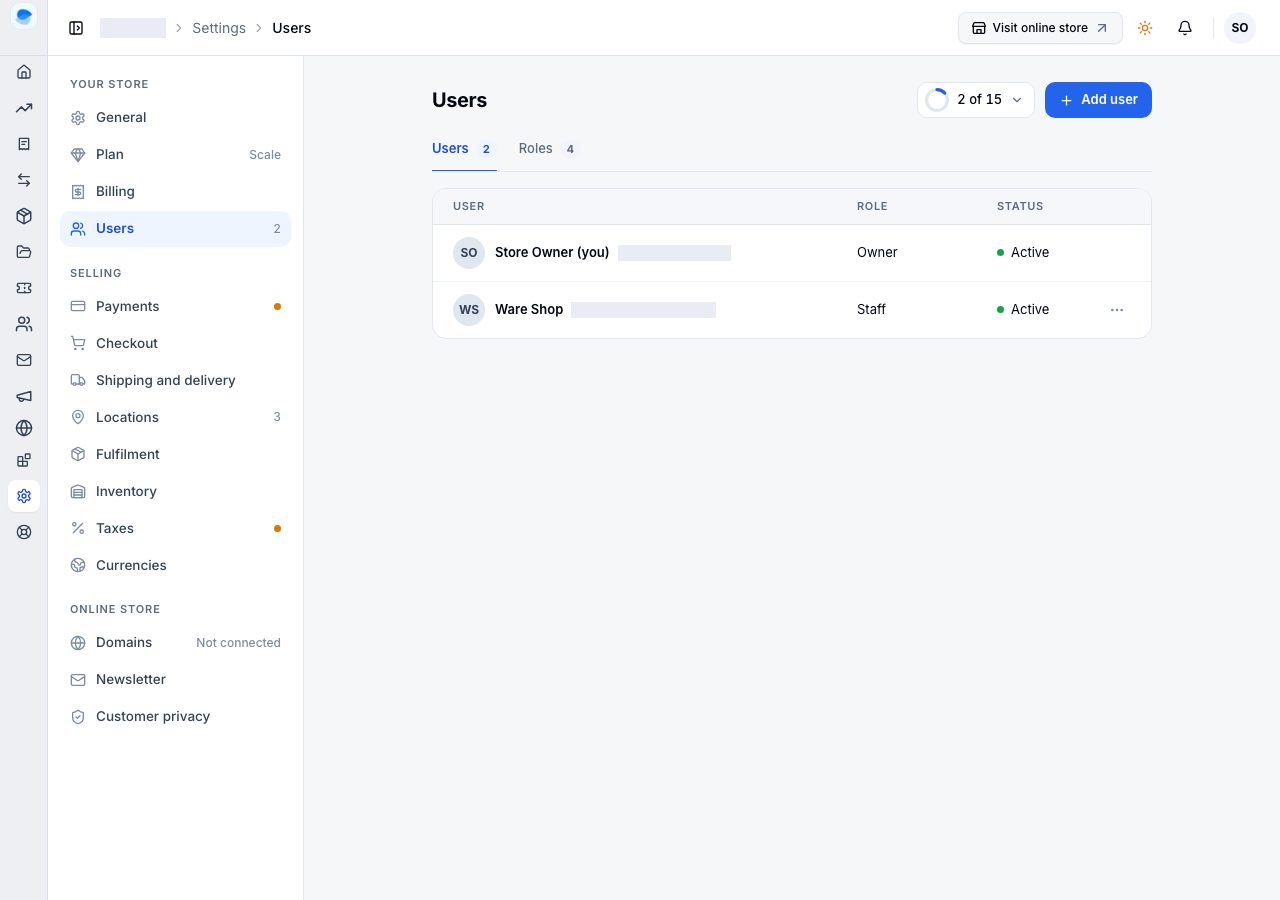This screenshot has height=900, width=1280.
Task: Click the WS avatar in table
Action: 469,310
